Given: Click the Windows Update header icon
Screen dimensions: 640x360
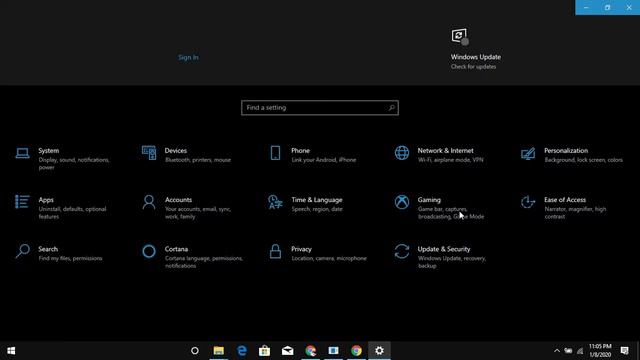Looking at the screenshot, I should tap(460, 37).
